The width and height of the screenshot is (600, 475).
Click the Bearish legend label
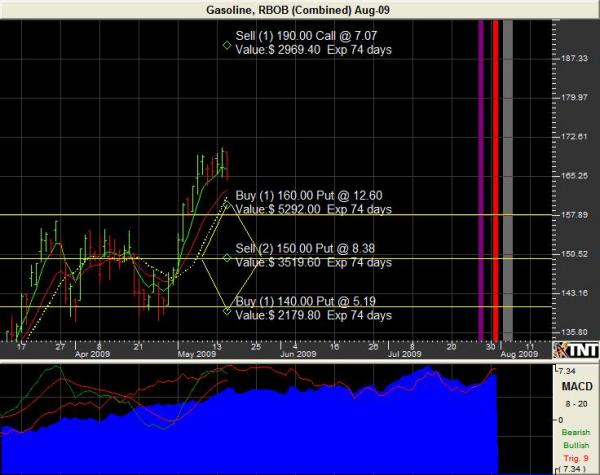coord(573,431)
